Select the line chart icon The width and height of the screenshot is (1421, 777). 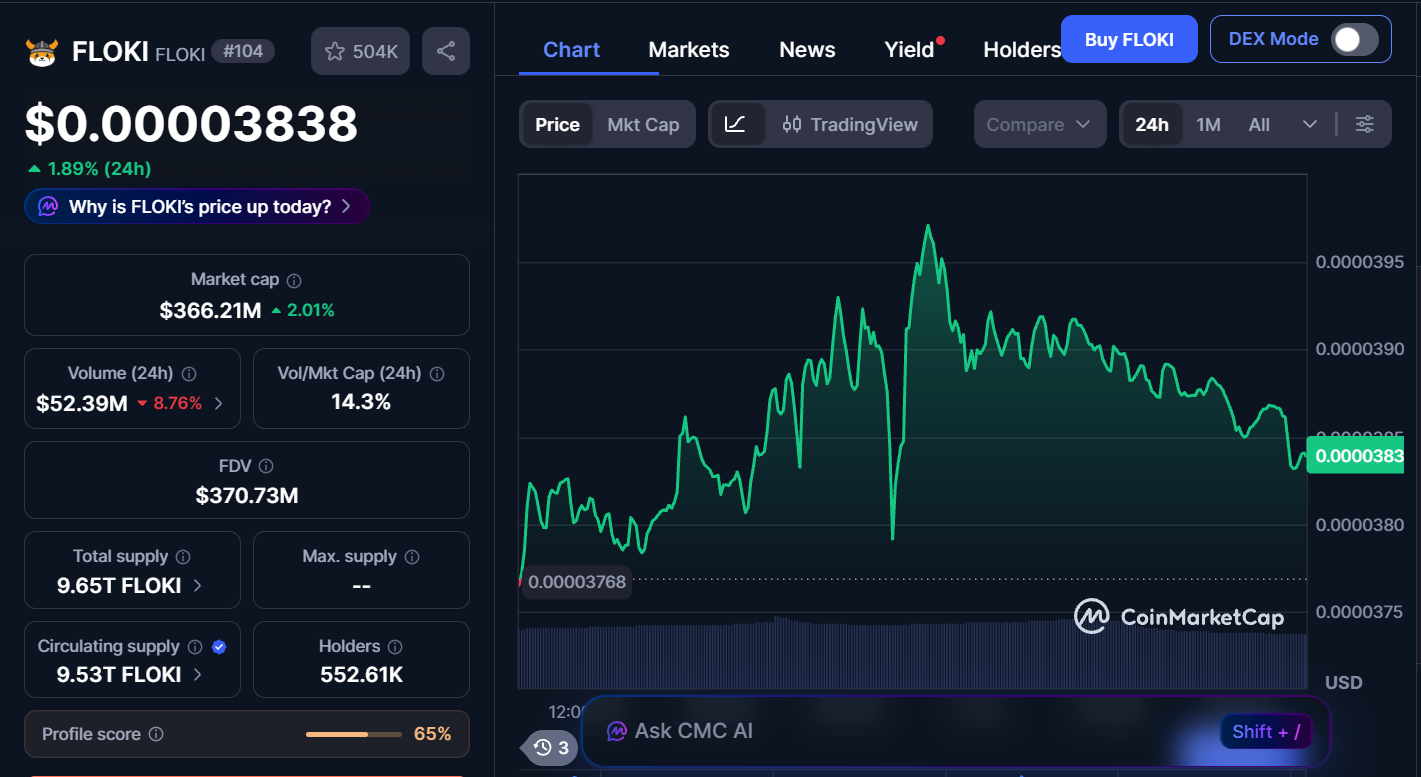(737, 123)
